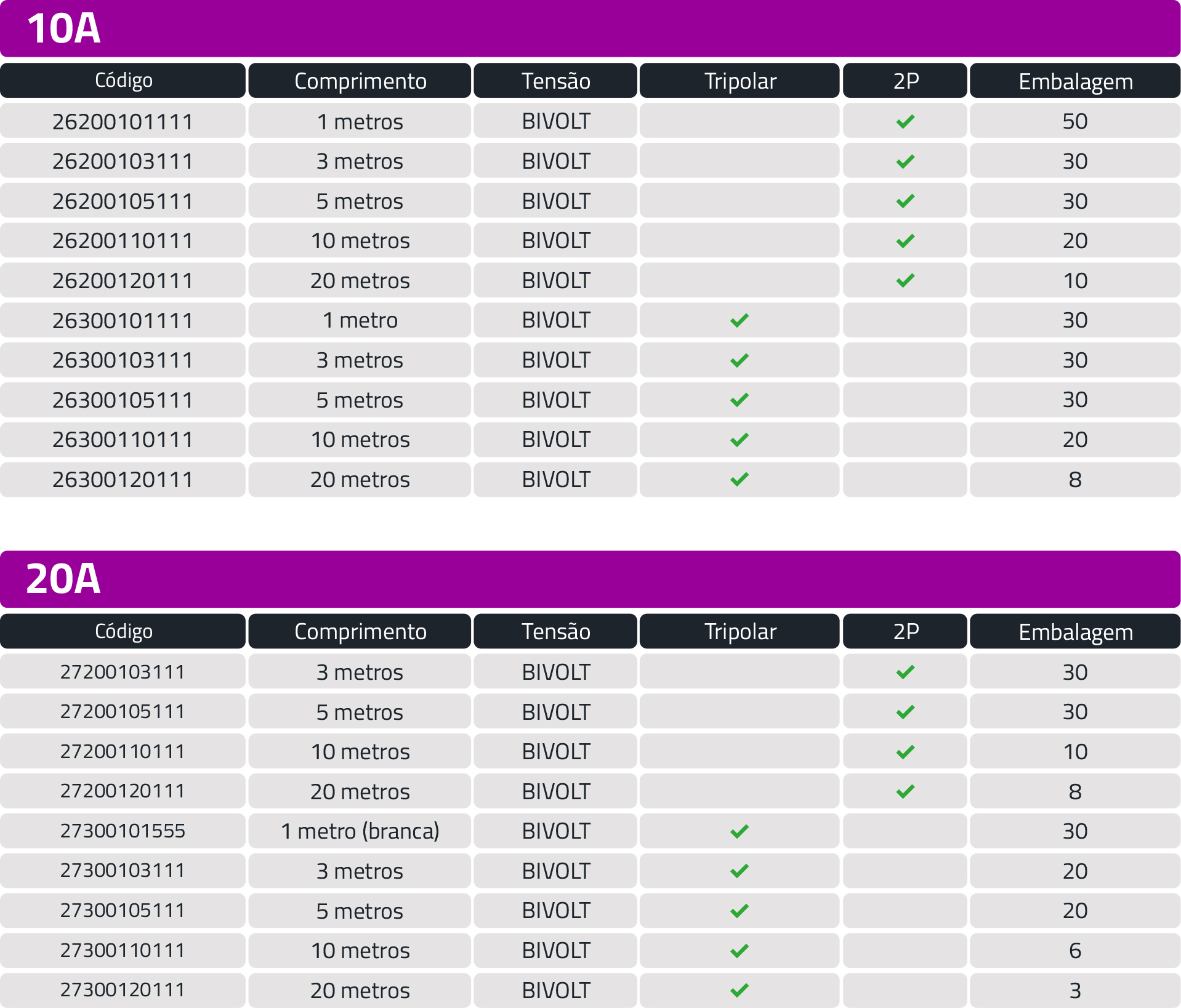Click the 2P checkmark in the 27200120111 row
Image resolution: width=1181 pixels, height=1008 pixels.
coord(905,791)
